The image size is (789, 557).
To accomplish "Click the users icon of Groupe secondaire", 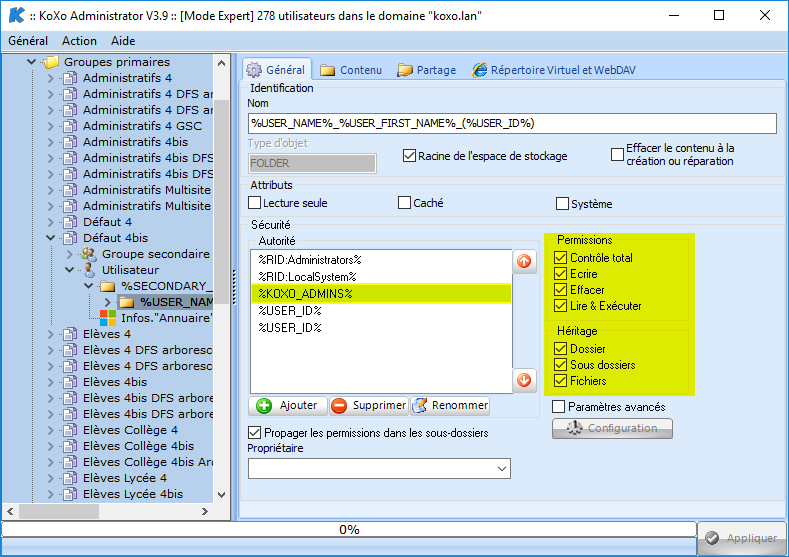I will tap(89, 254).
